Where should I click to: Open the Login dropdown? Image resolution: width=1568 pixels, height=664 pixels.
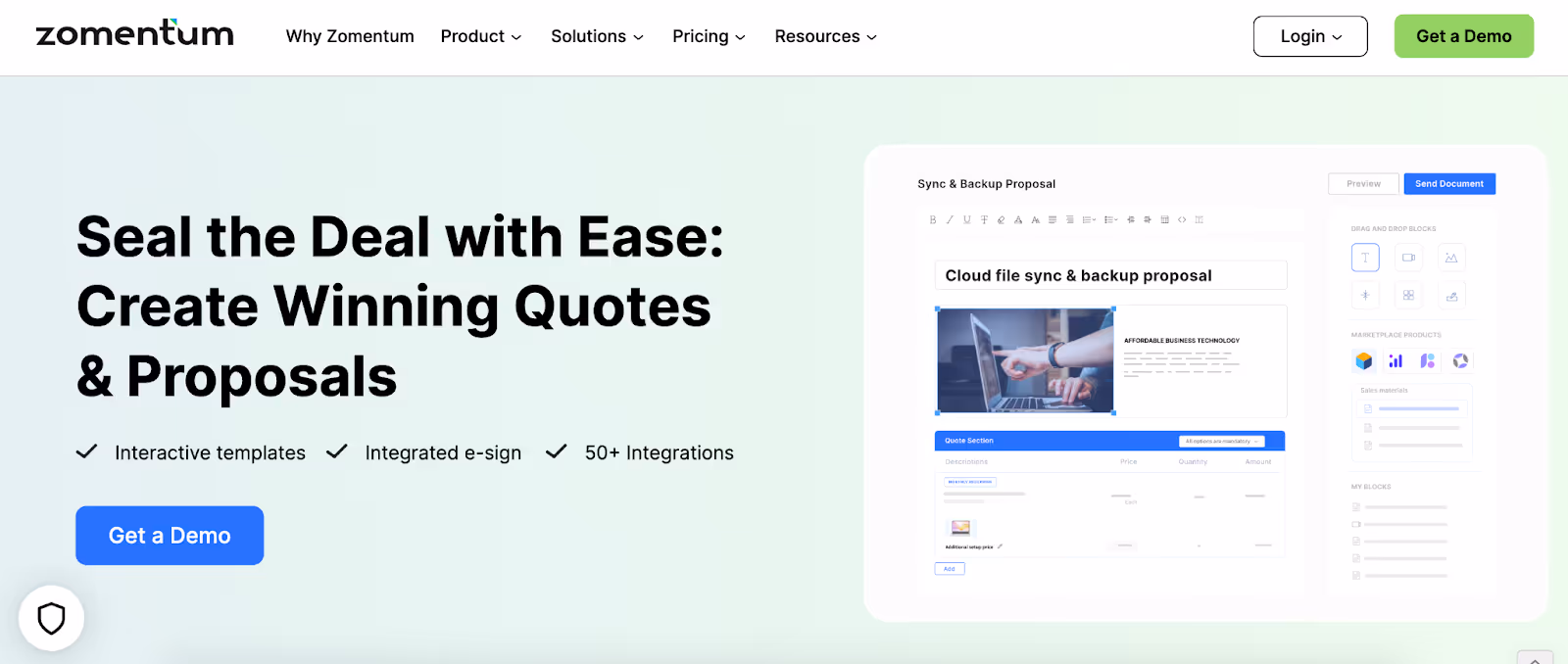(1310, 36)
